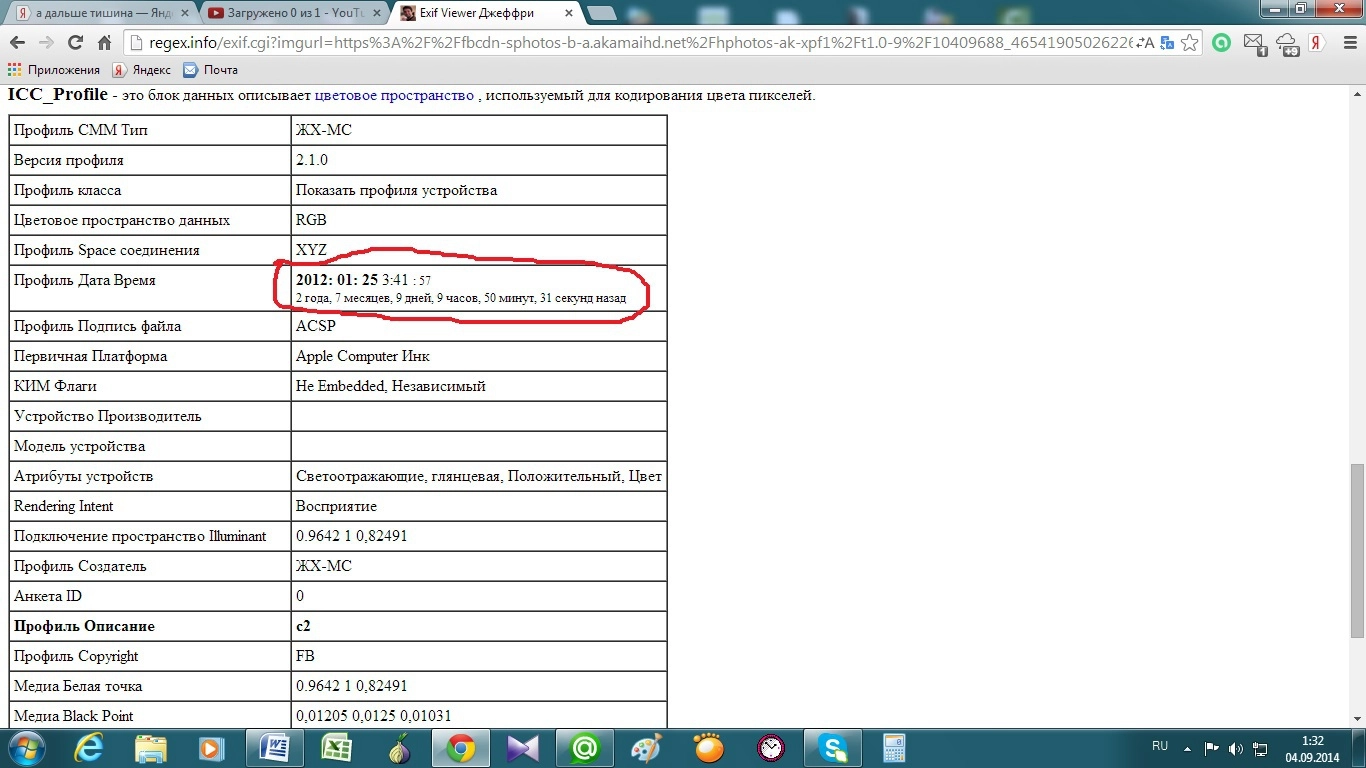Image resolution: width=1366 pixels, height=768 pixels.
Task: Switch to the "а дальше тишина" Yandex tab
Action: pyautogui.click(x=95, y=13)
